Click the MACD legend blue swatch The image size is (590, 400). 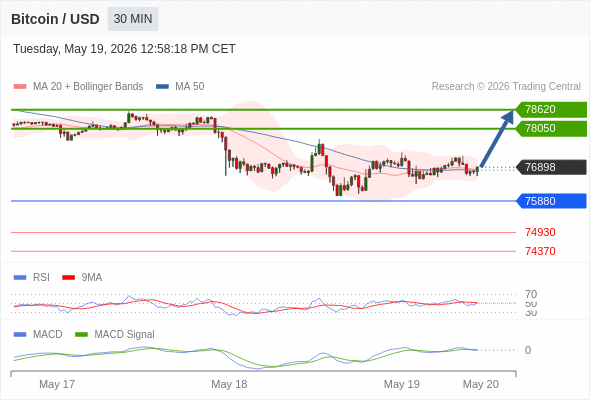click(x=20, y=335)
